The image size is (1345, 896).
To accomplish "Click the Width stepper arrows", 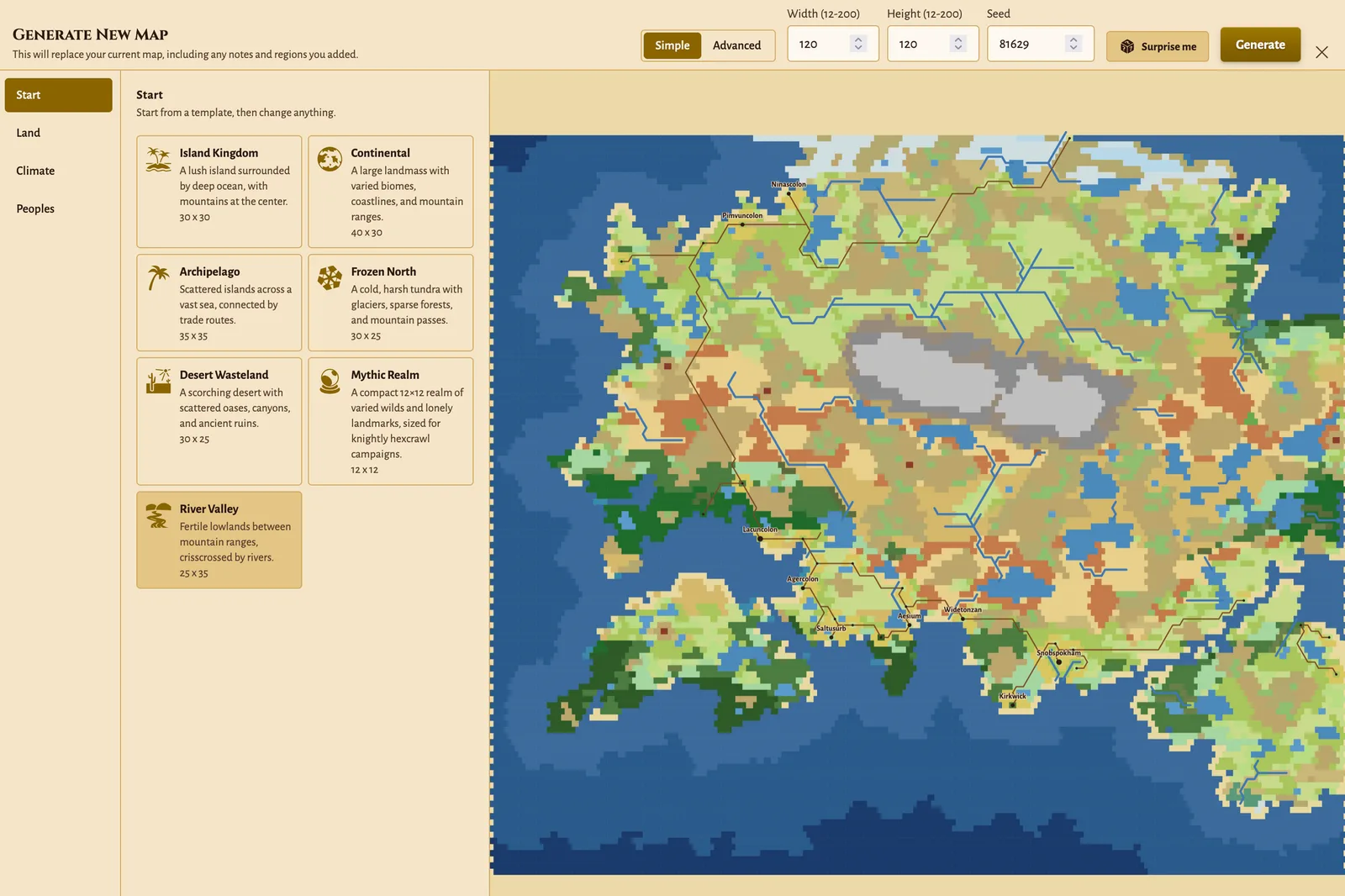I will tap(858, 44).
